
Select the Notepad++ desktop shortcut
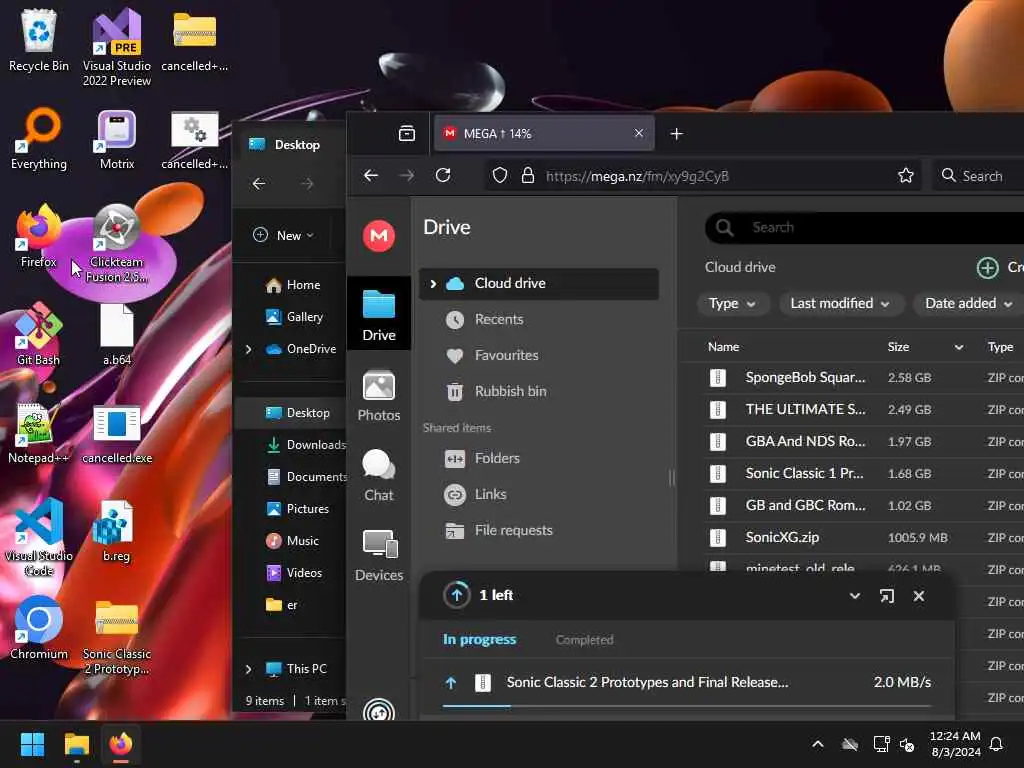click(39, 432)
